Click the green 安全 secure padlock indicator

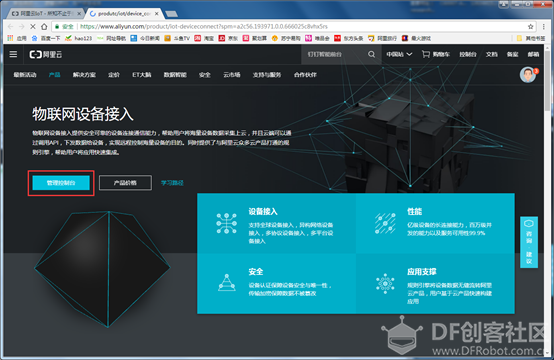64,26
